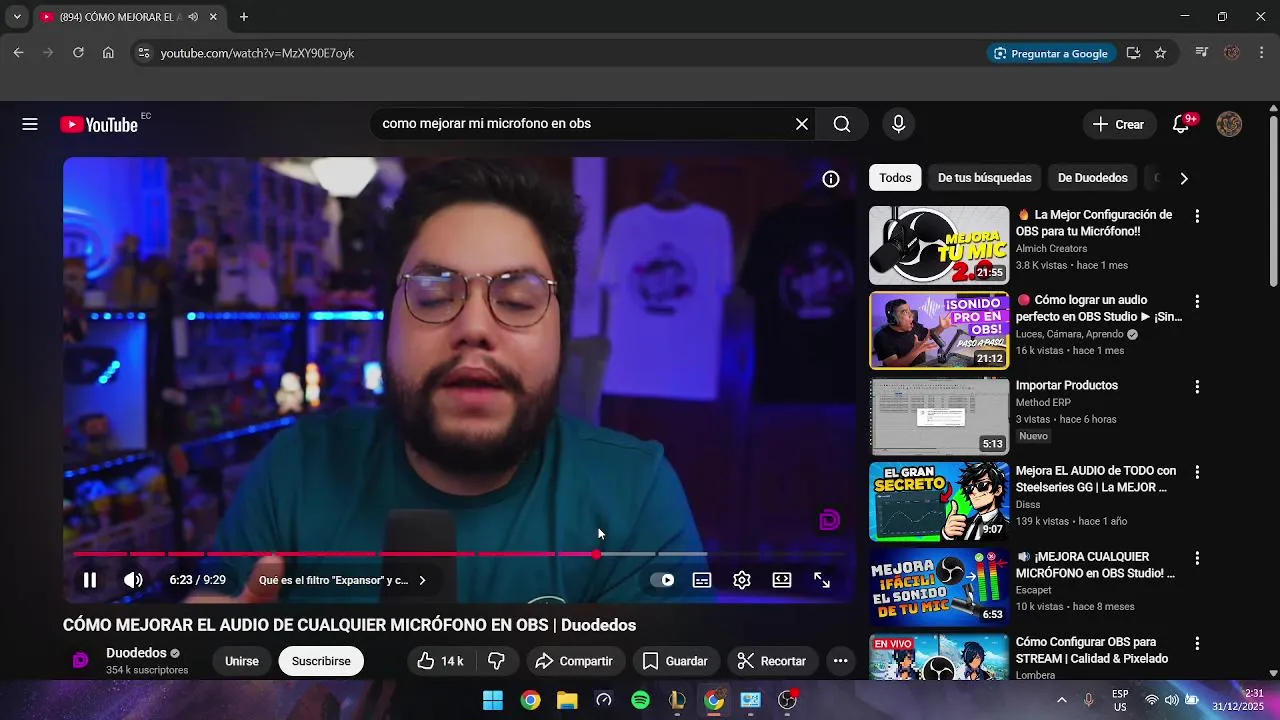Open a new browser tab

click(x=243, y=17)
